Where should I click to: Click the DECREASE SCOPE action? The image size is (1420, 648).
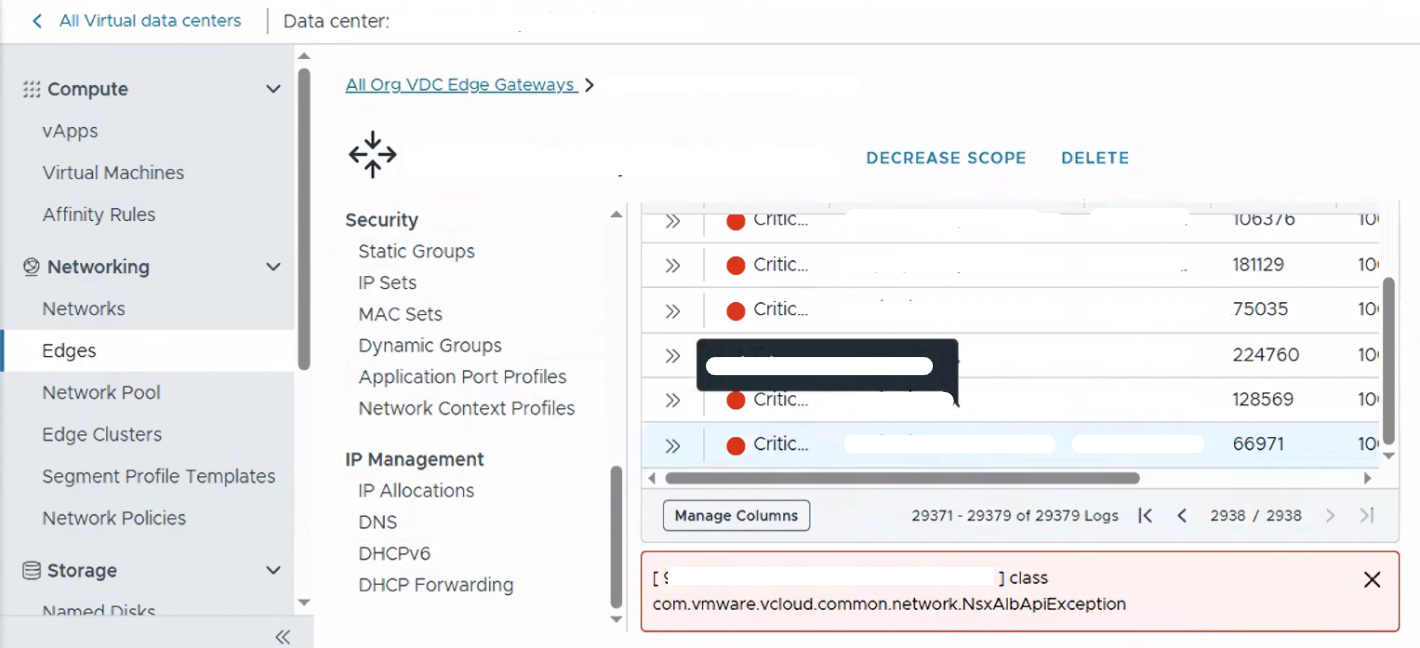tap(946, 158)
